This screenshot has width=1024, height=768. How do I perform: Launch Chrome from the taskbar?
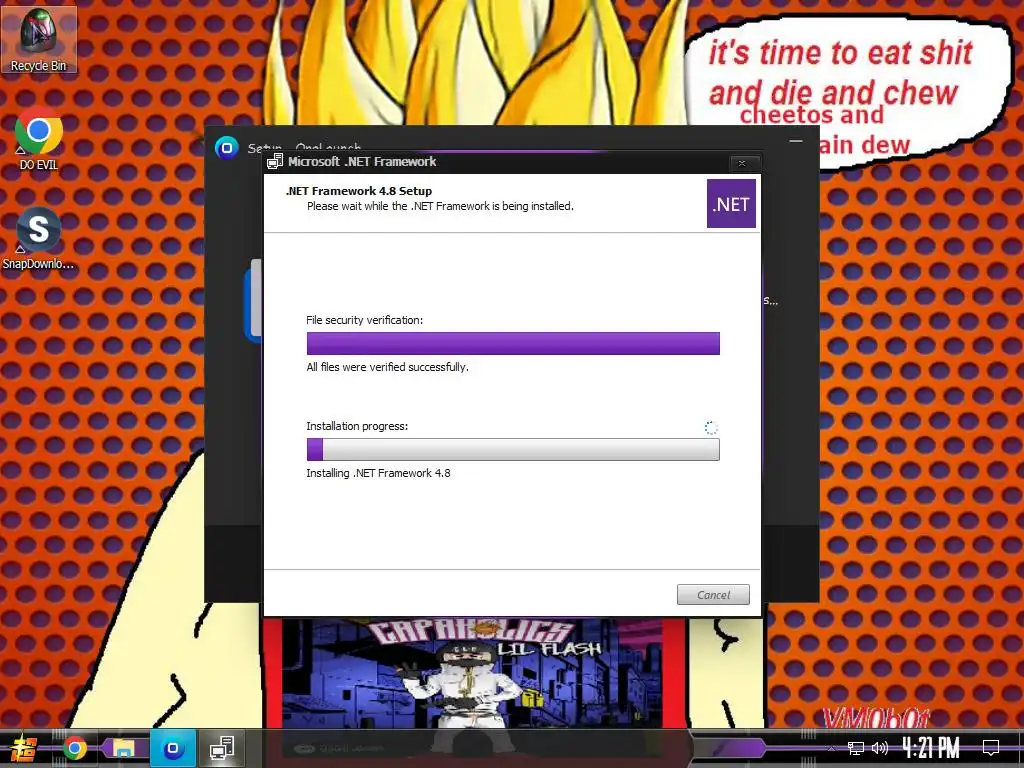[74, 748]
